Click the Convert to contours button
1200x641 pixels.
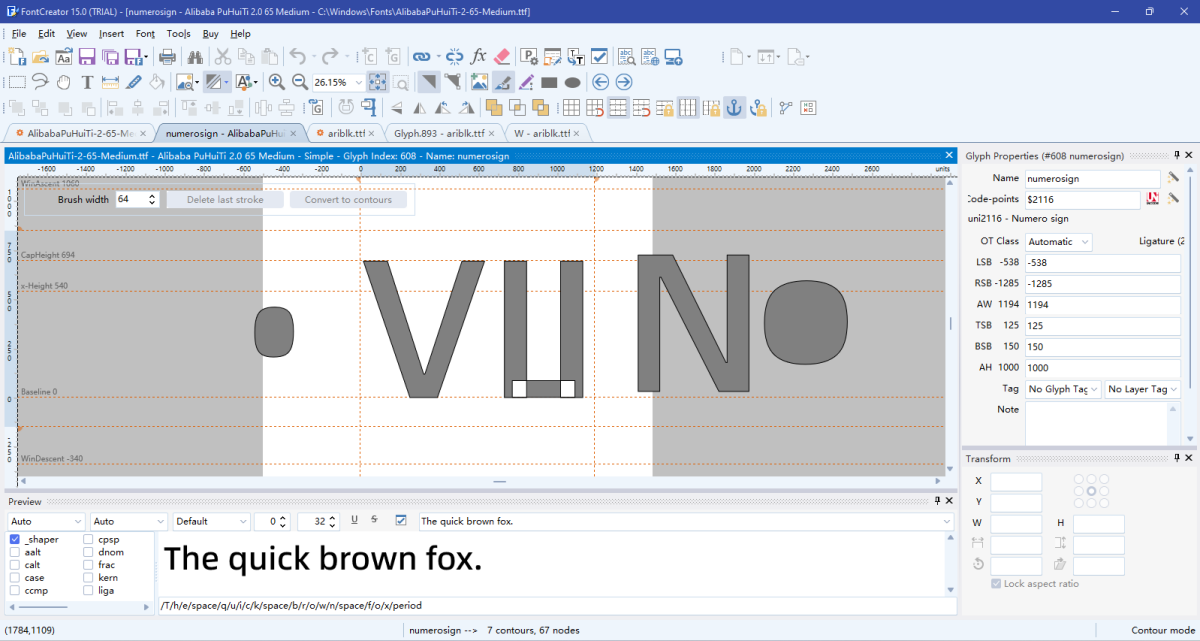(x=349, y=199)
